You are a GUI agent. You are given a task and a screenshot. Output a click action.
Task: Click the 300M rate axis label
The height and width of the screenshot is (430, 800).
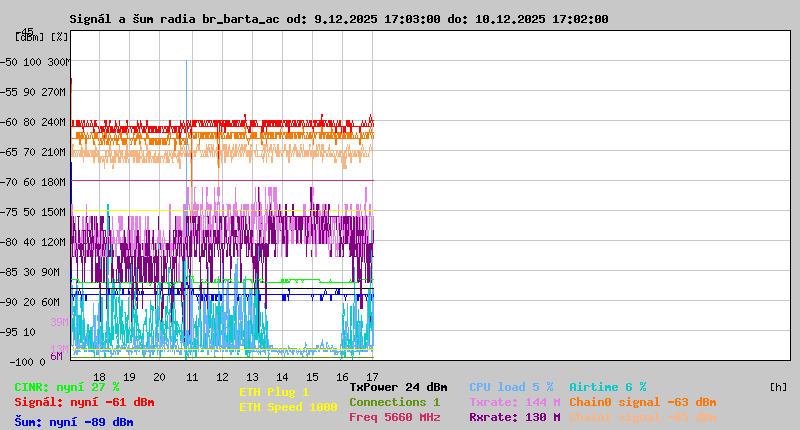click(x=58, y=62)
